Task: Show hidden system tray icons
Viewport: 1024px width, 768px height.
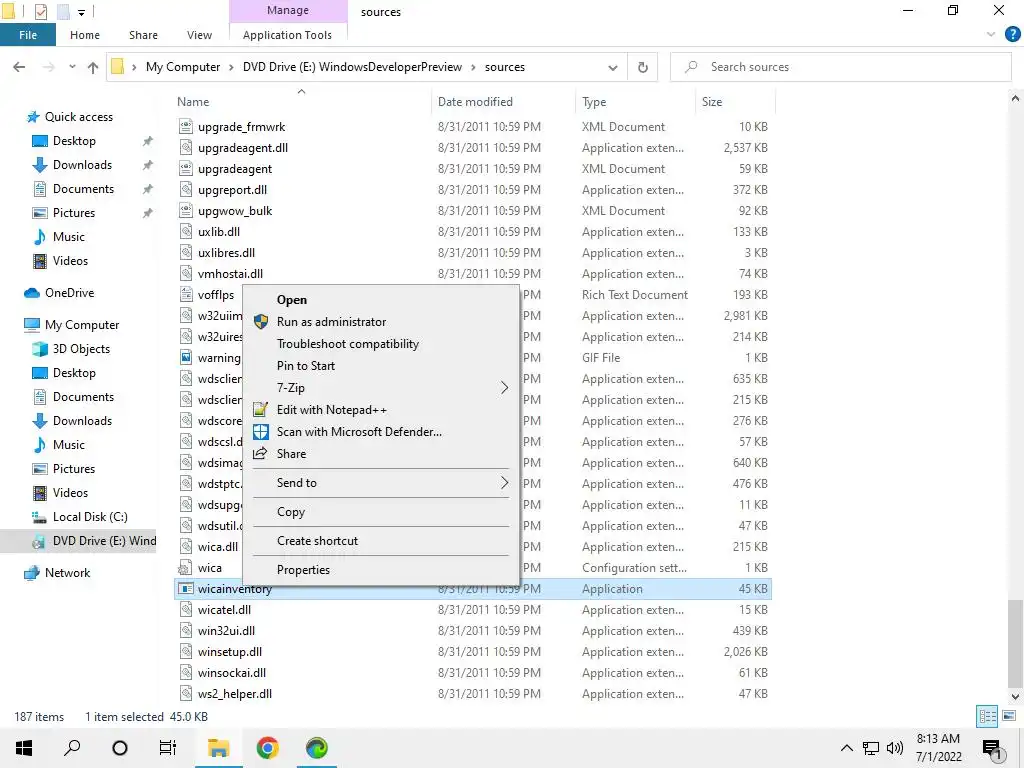Action: (846, 748)
